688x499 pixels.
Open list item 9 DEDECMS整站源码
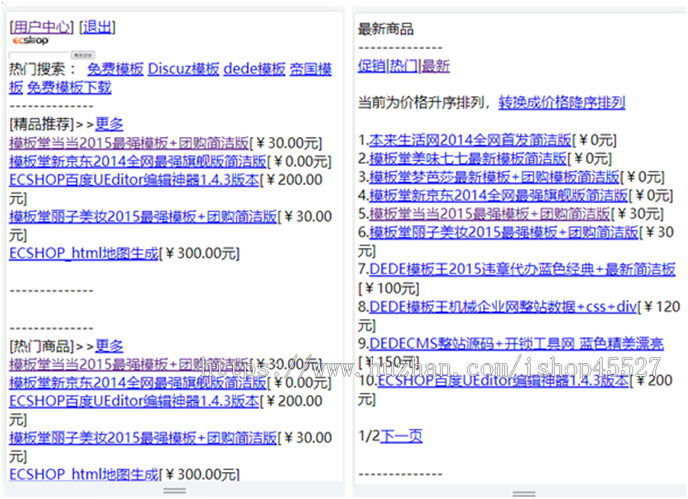pyautogui.click(x=517, y=343)
